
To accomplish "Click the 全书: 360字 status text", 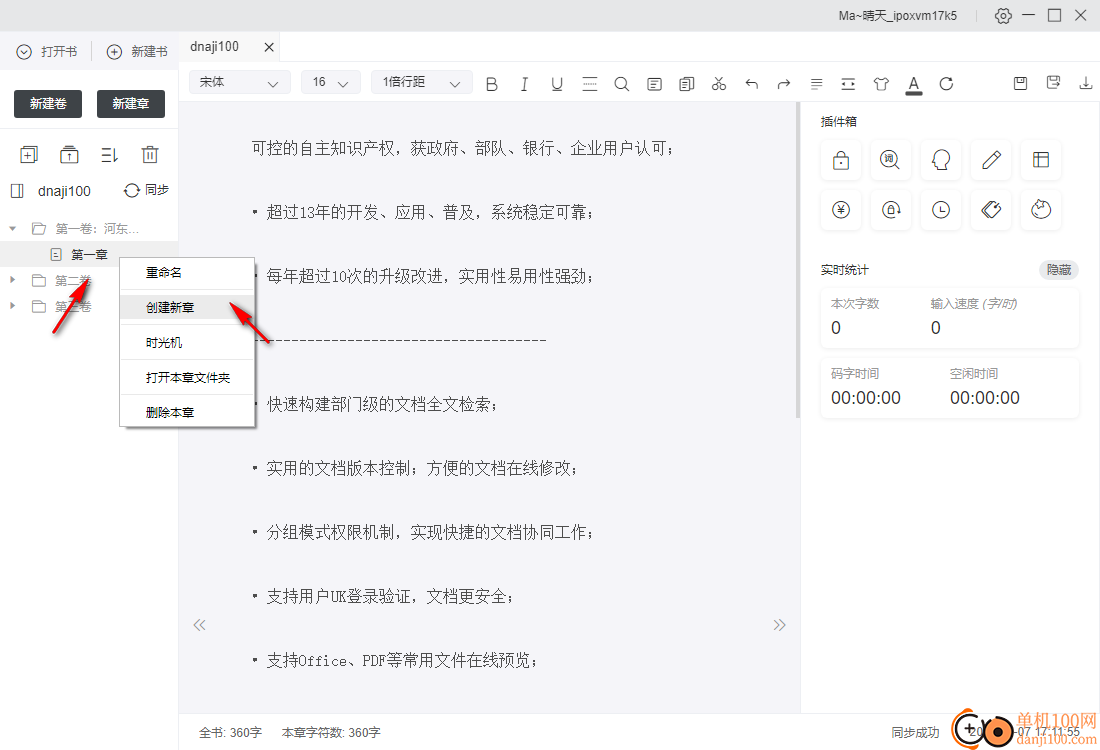I will click(x=230, y=732).
